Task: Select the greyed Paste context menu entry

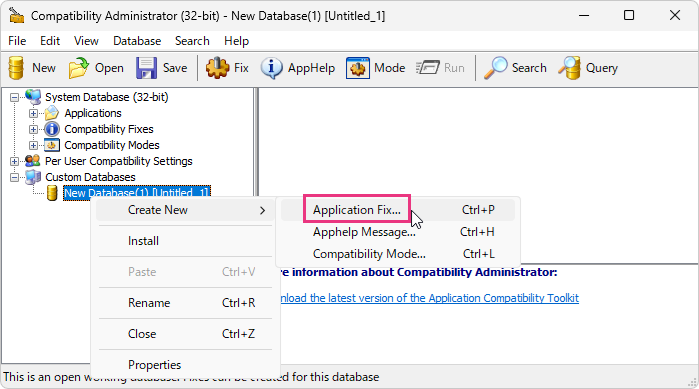Action: pos(185,272)
